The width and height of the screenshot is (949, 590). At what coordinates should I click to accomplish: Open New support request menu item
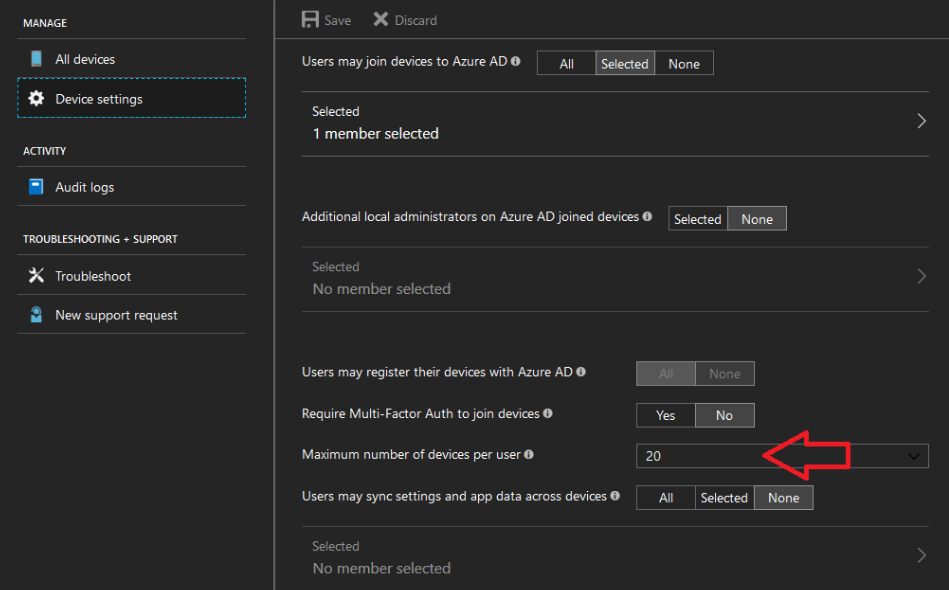(132, 315)
